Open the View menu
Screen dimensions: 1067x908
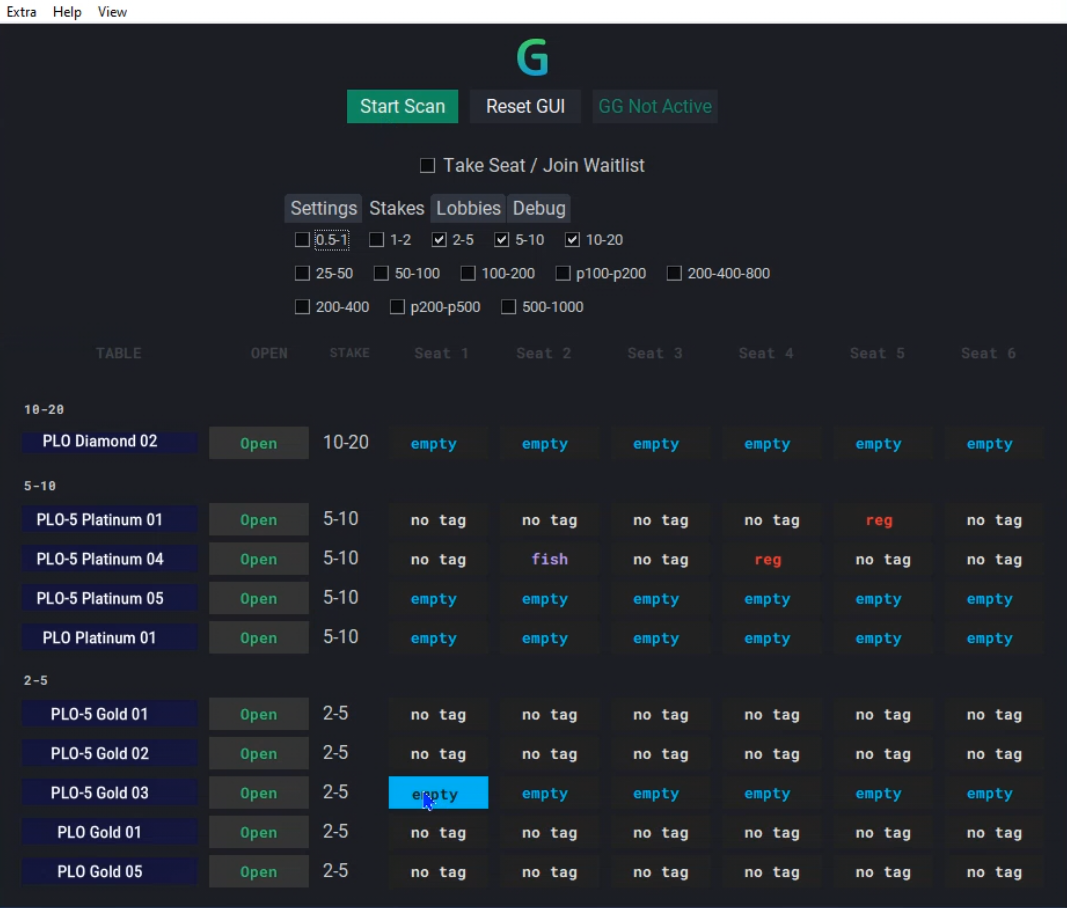coord(112,11)
